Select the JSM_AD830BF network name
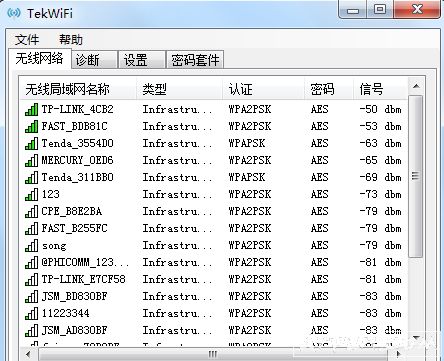 coord(74,330)
